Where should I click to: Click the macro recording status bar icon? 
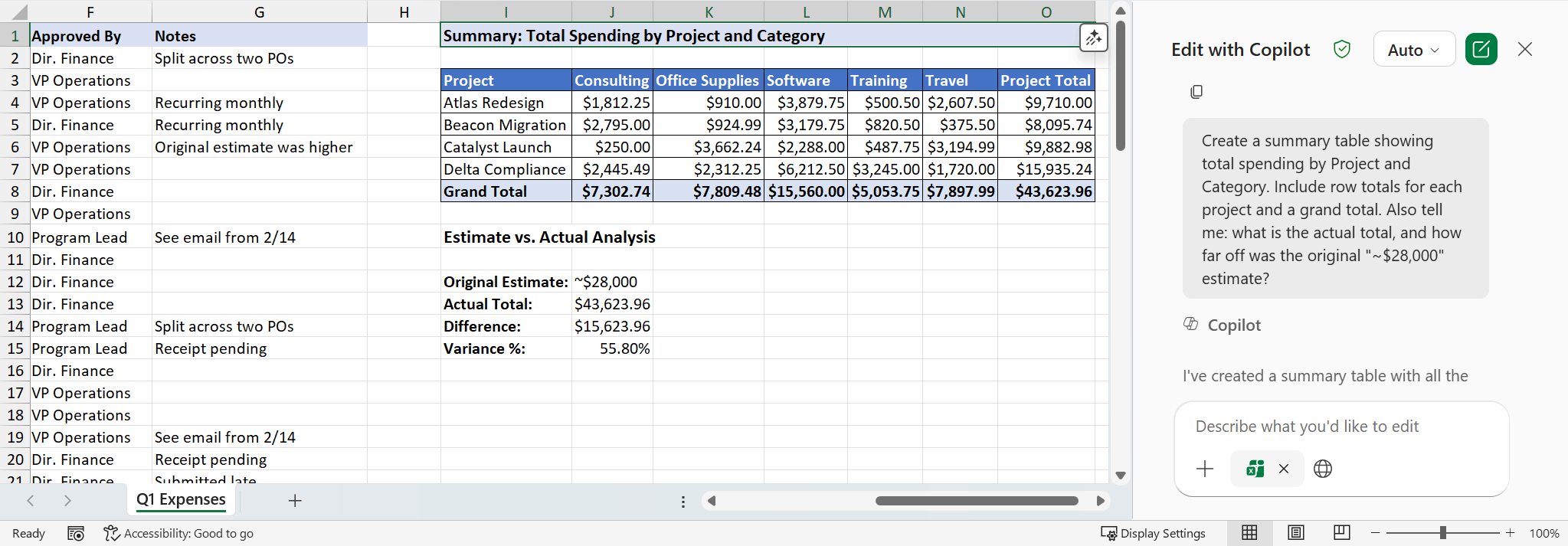[76, 534]
